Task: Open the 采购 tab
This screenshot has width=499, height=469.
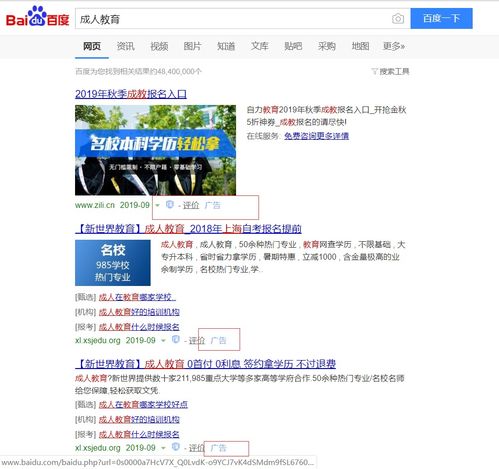Action: 326,46
